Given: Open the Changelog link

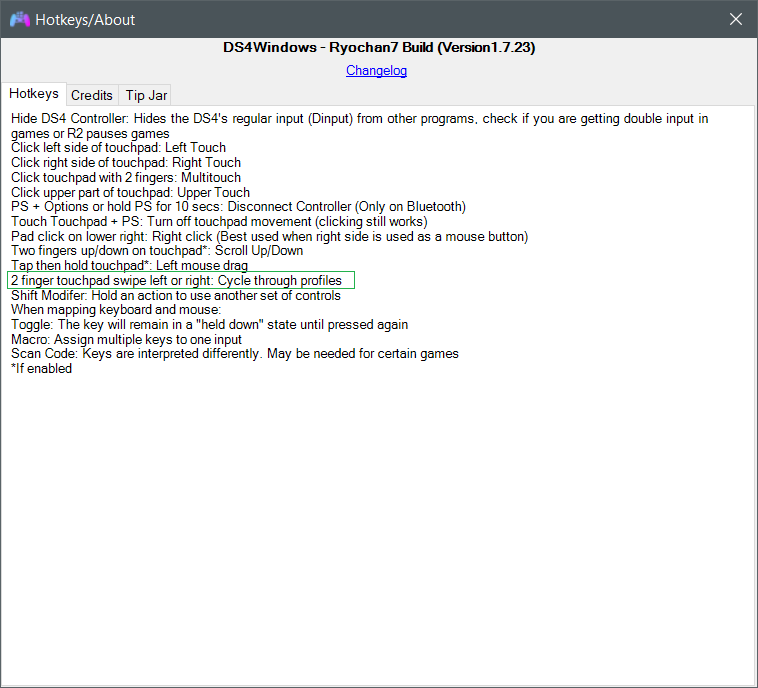Looking at the screenshot, I should pyautogui.click(x=376, y=71).
